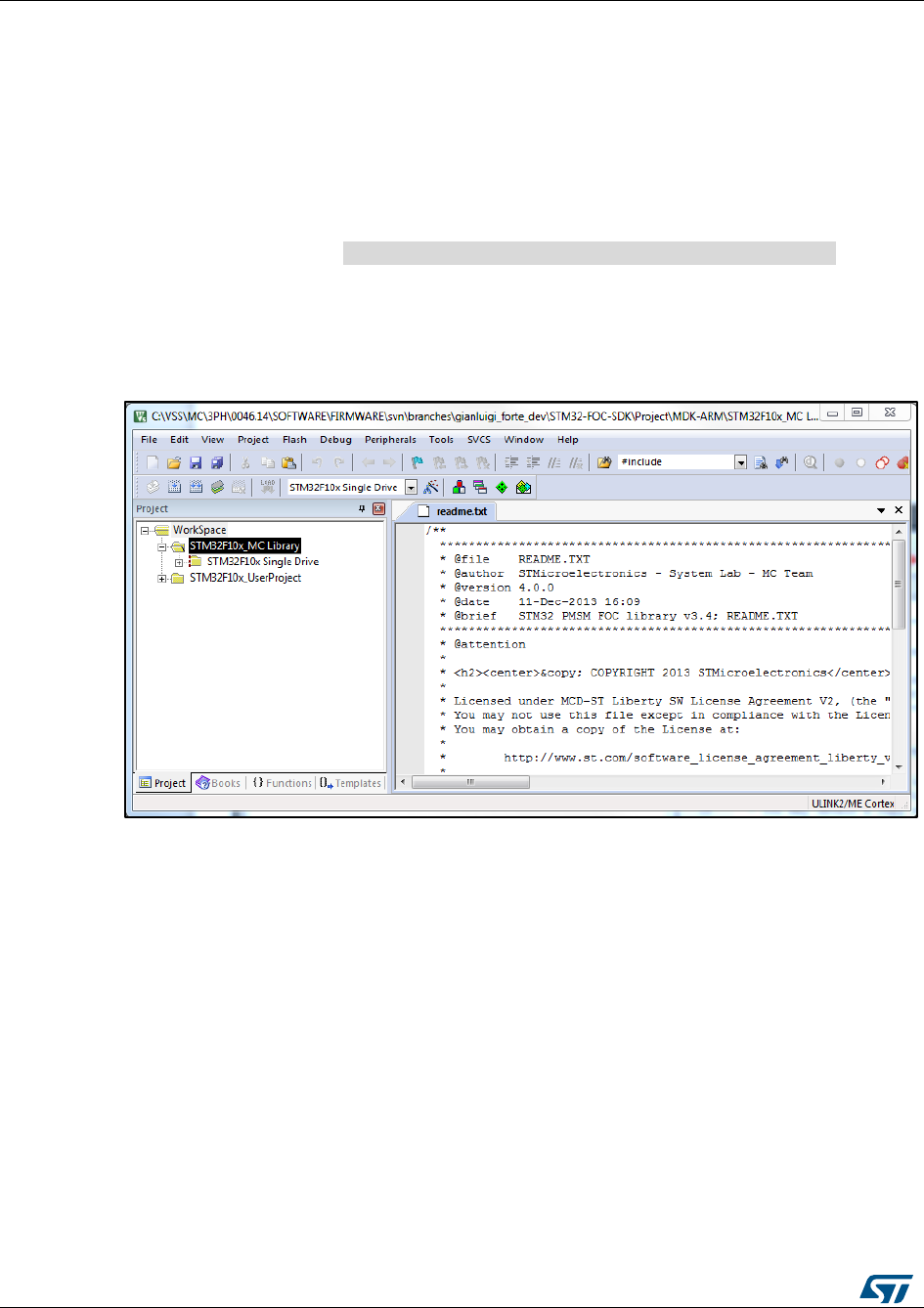
Task: Select STM32F10x_MC Library in tree
Action: click(244, 546)
